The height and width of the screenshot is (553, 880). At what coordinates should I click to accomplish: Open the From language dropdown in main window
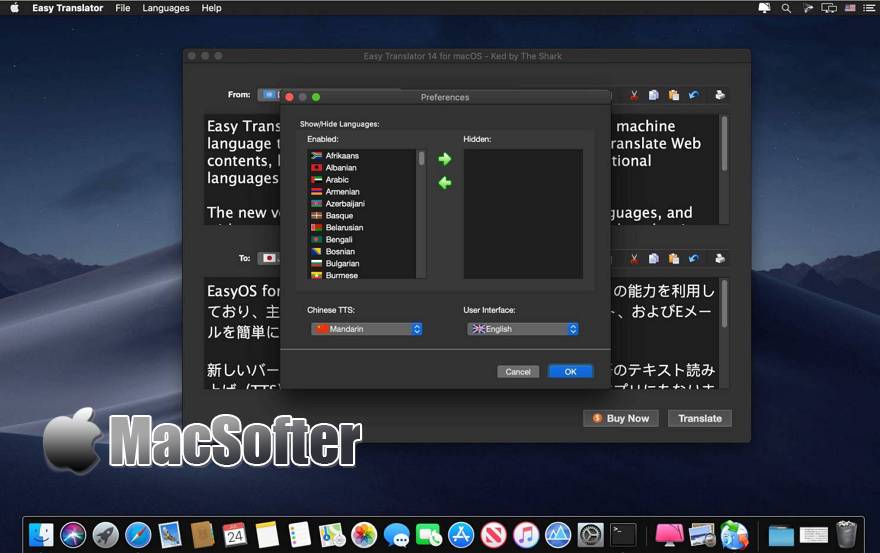tap(269, 95)
